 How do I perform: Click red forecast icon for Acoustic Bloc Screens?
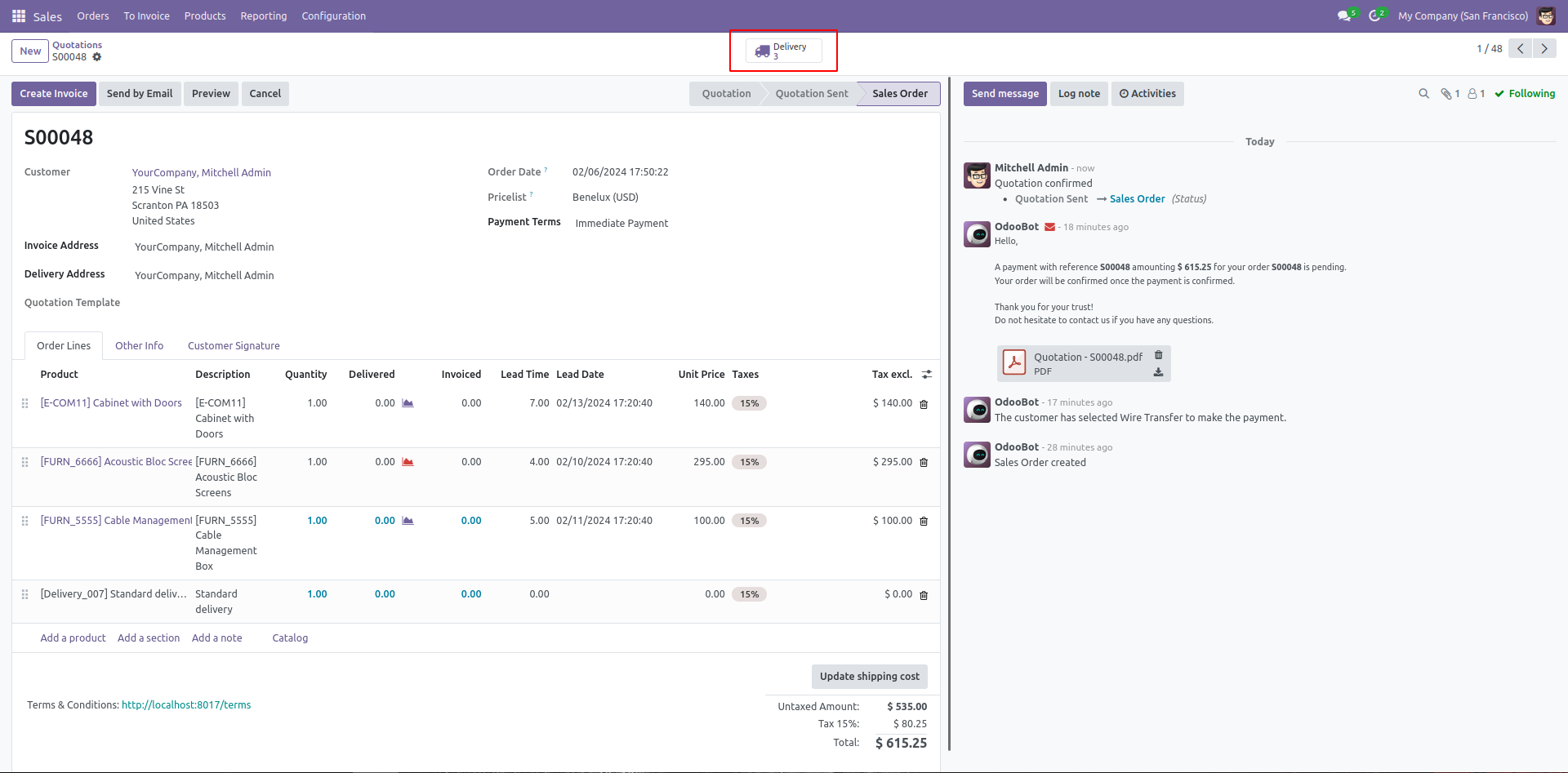pyautogui.click(x=408, y=462)
